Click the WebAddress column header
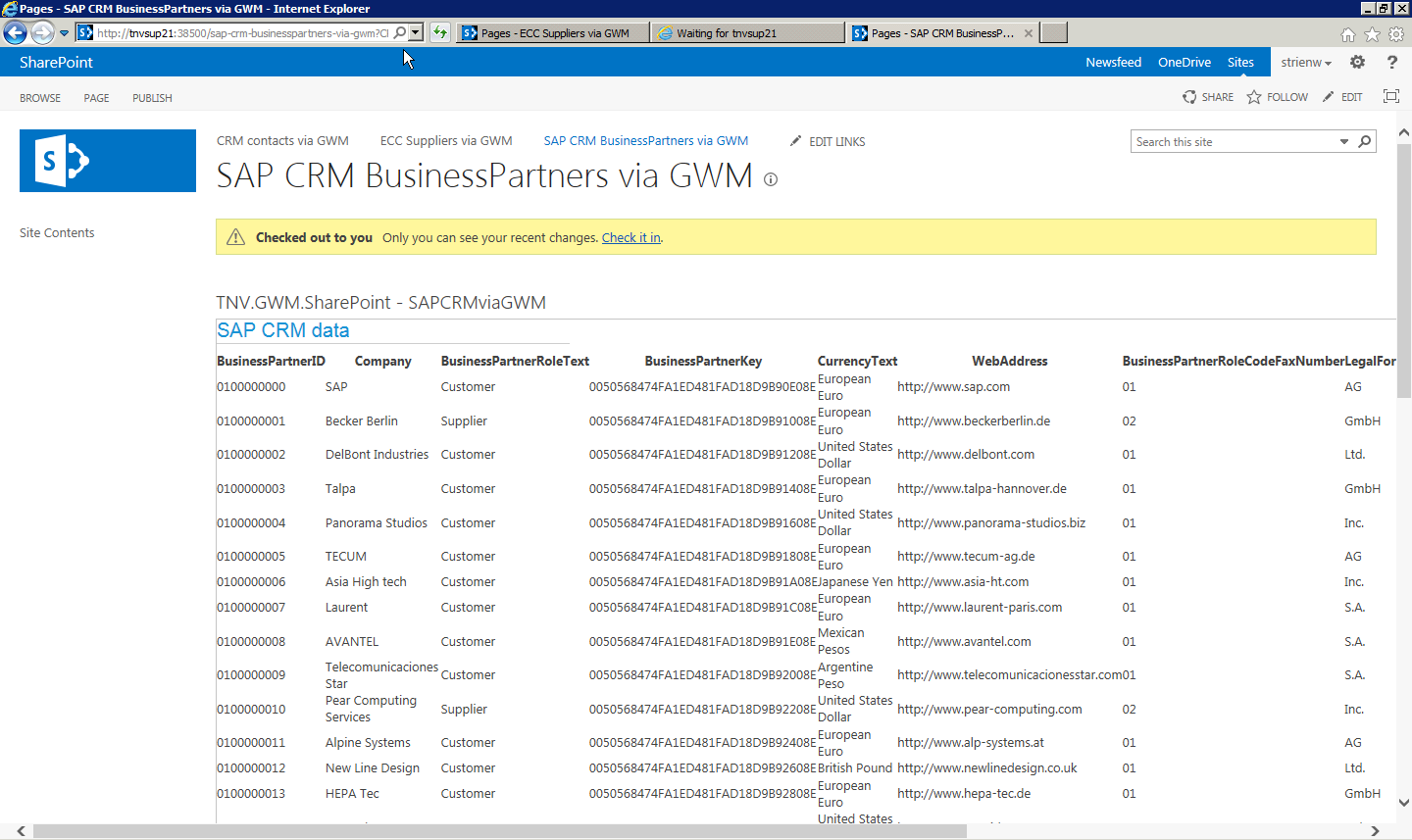1412x840 pixels. pyautogui.click(x=1010, y=362)
